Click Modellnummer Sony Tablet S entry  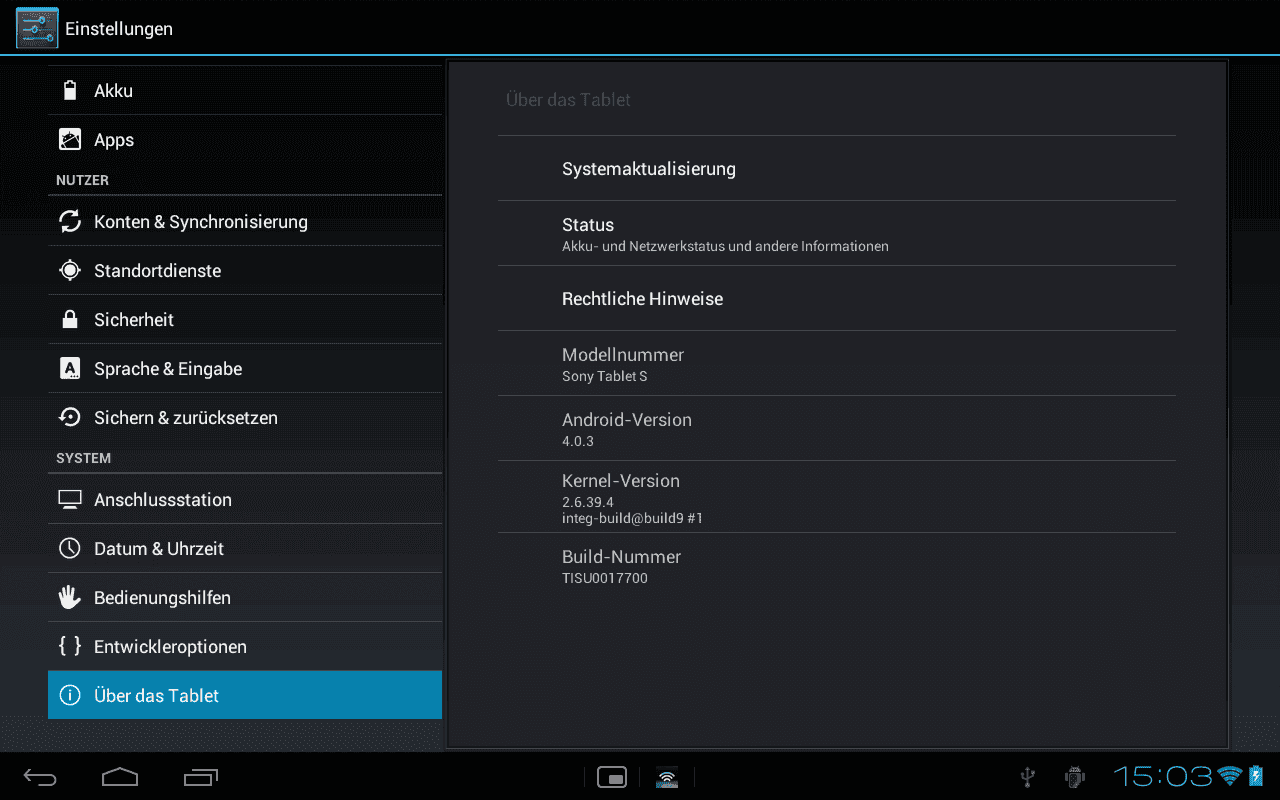[x=837, y=363]
